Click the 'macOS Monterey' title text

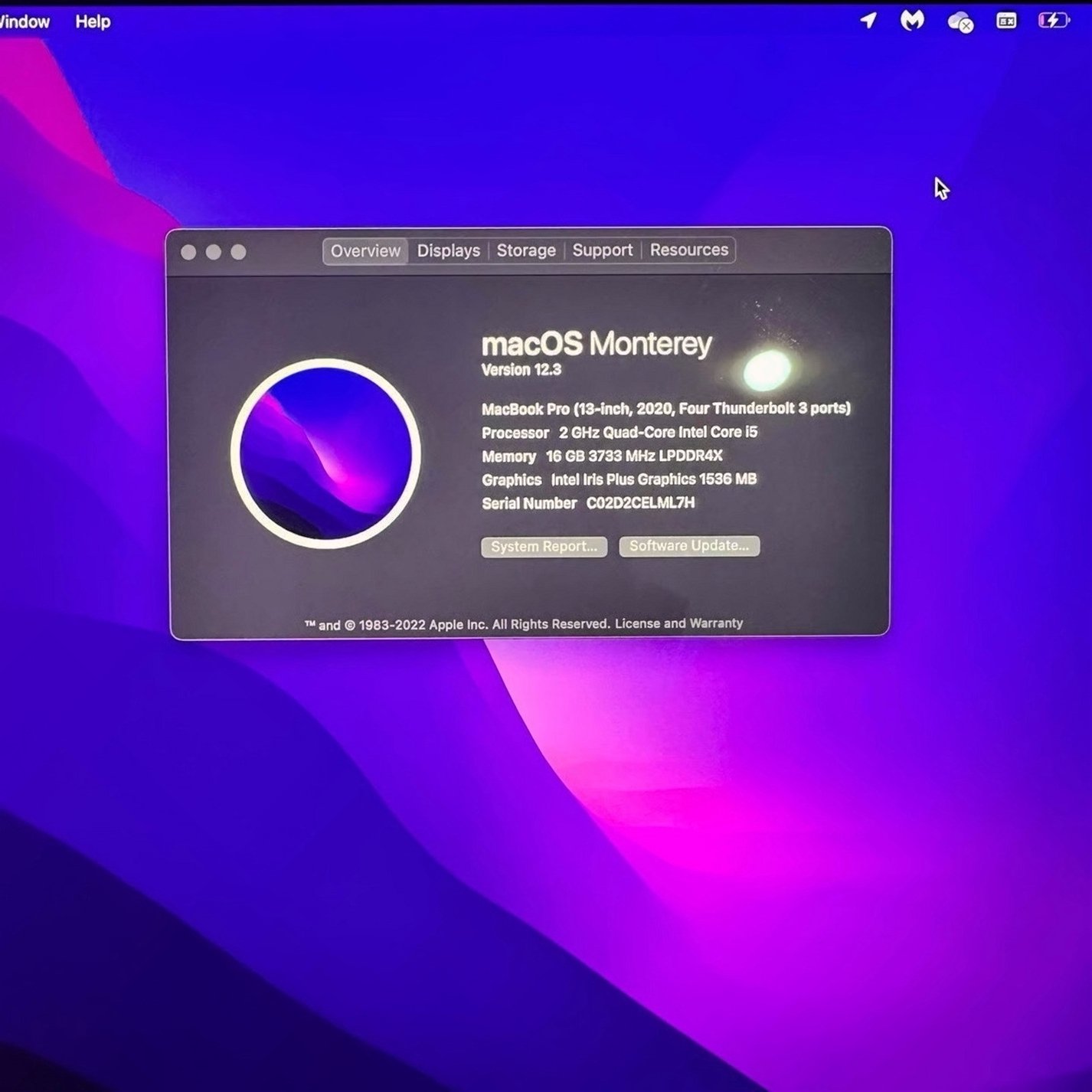click(x=597, y=344)
